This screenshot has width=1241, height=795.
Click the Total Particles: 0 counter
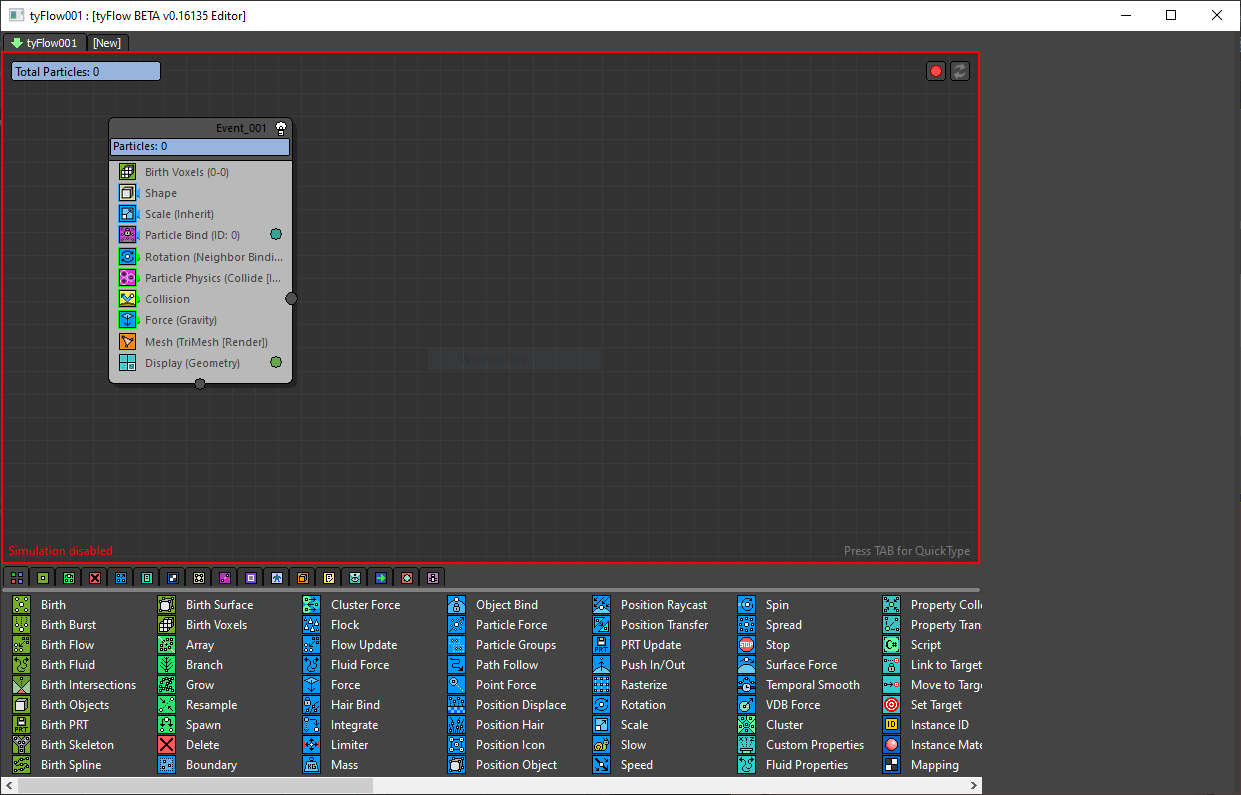point(86,71)
